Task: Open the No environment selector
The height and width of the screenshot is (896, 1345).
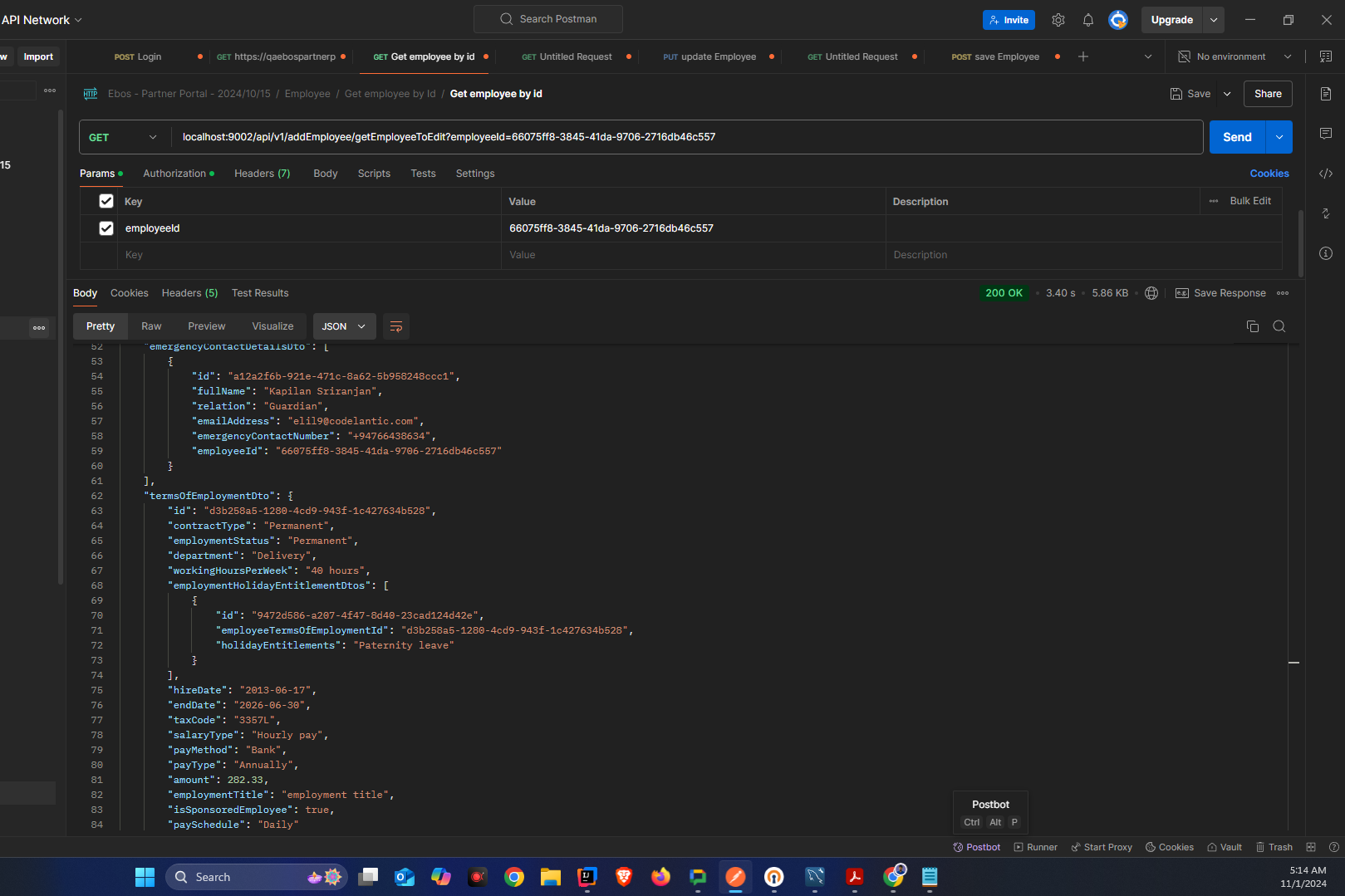Action: (x=1235, y=56)
